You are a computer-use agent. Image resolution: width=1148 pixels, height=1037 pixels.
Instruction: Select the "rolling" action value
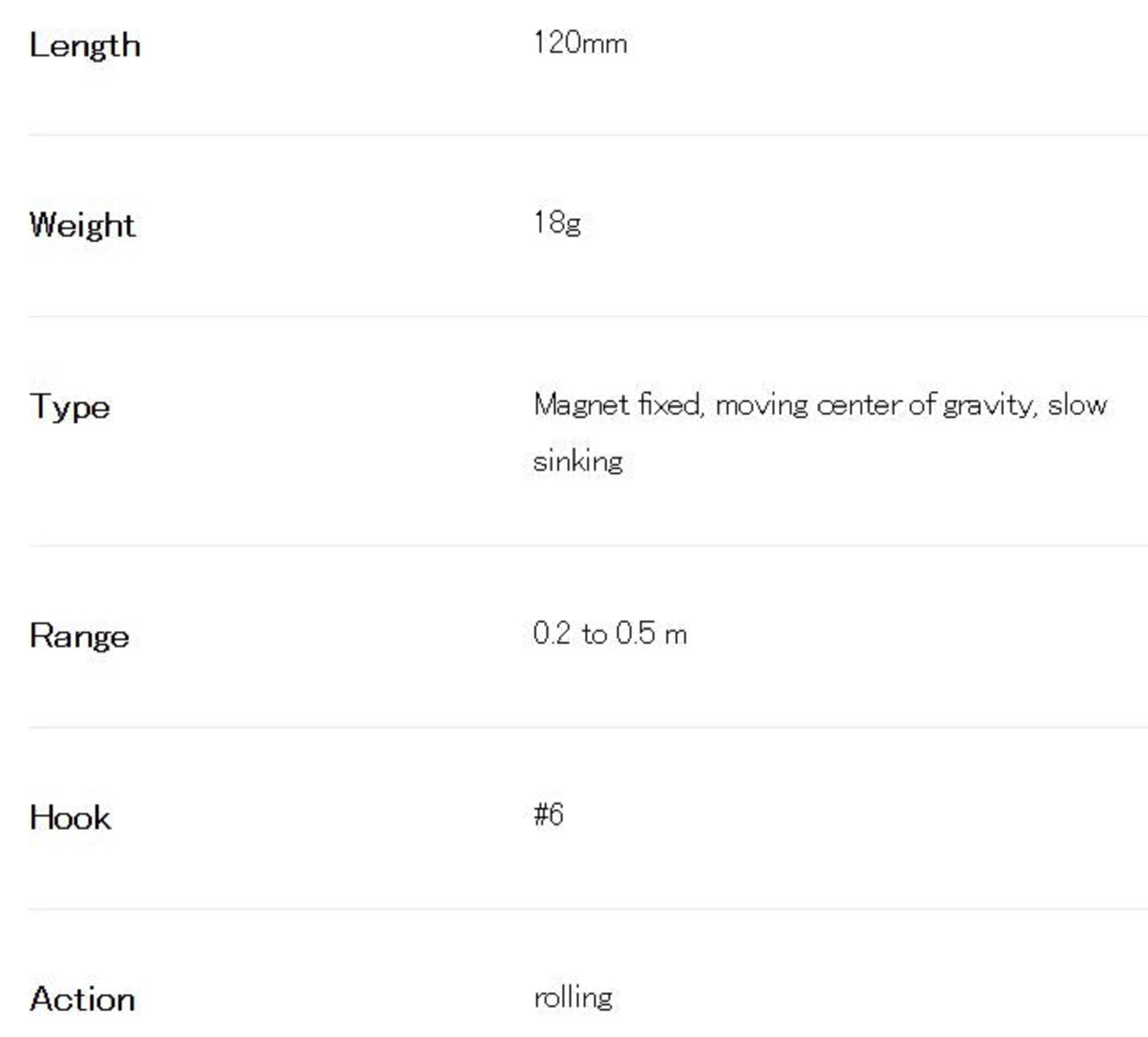tap(573, 998)
